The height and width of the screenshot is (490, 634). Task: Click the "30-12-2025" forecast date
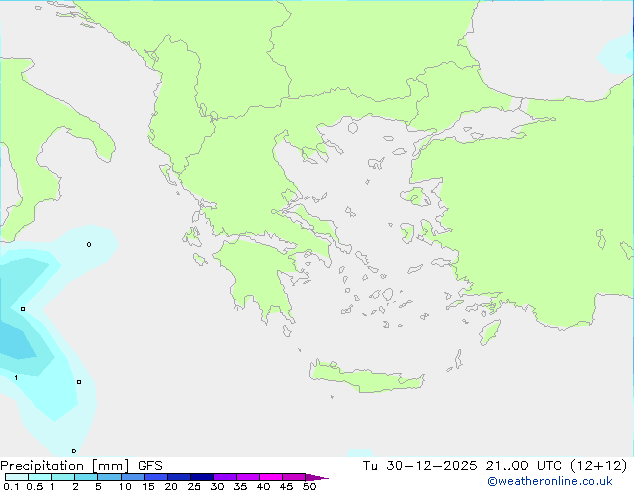(432, 466)
